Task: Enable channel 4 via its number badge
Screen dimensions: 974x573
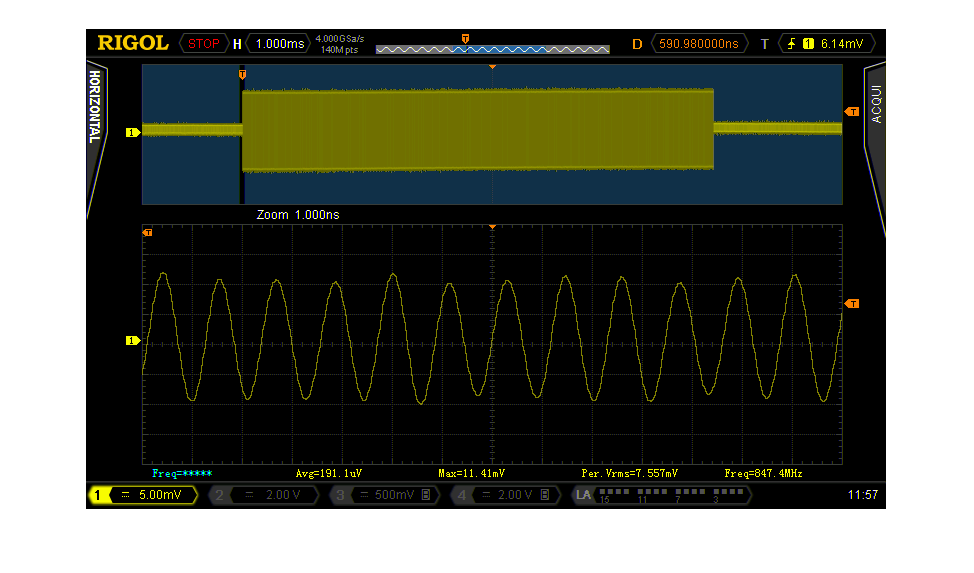Action: pyautogui.click(x=462, y=495)
